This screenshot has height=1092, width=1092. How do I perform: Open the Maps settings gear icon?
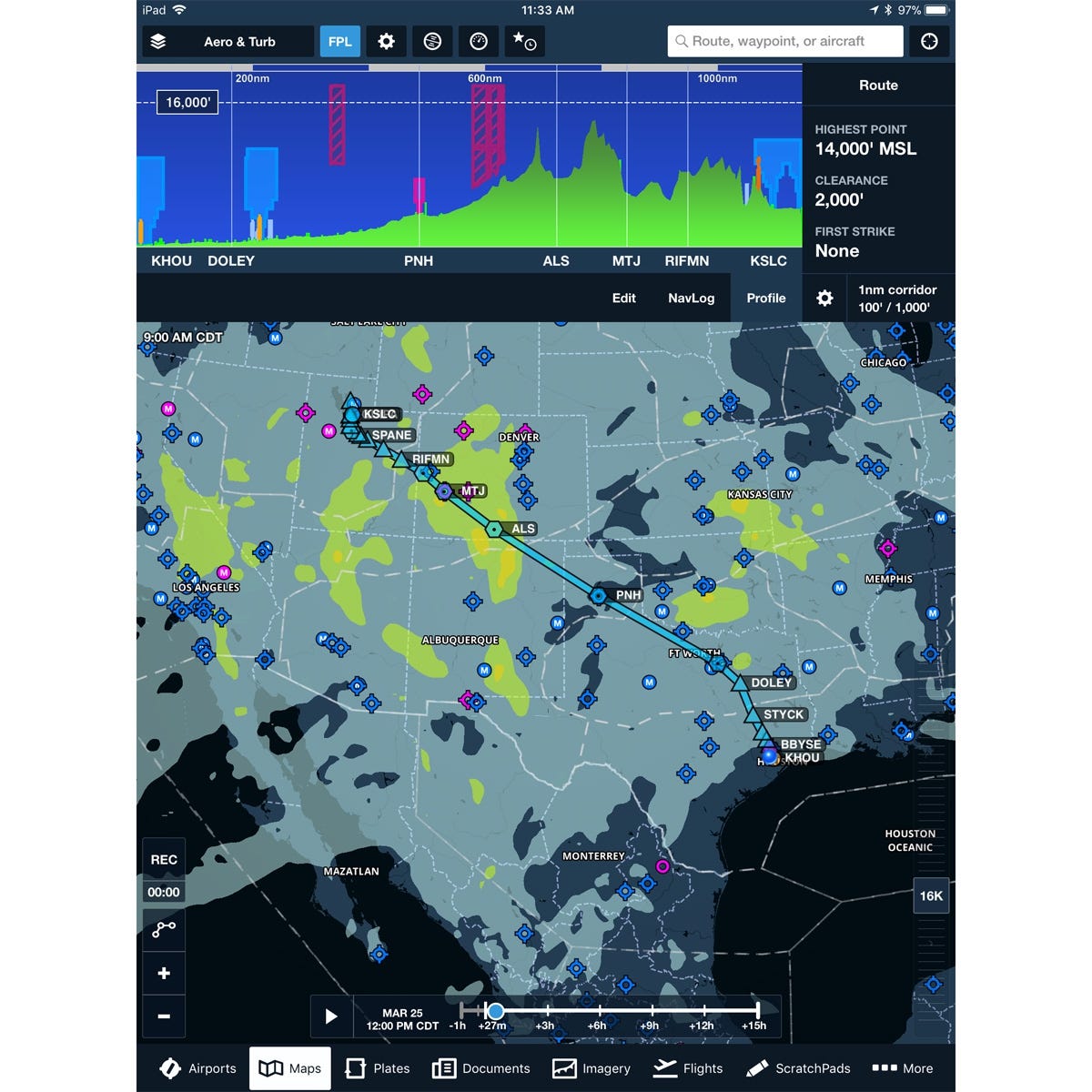coord(386,41)
